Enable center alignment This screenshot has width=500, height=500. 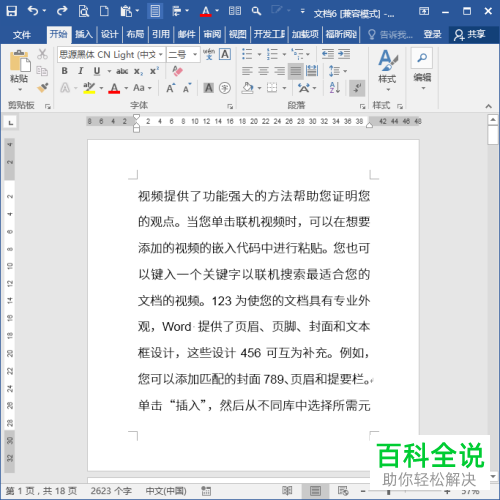click(x=263, y=71)
